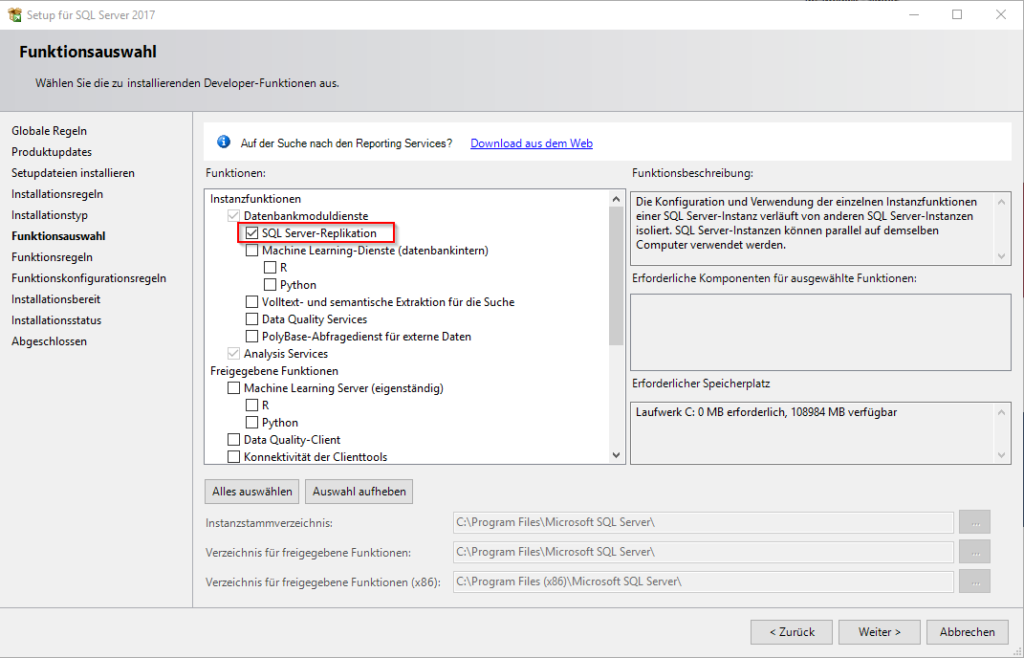This screenshot has height=658, width=1024.
Task: Toggle the SQL Server-Replikation checkbox
Action: point(252,233)
